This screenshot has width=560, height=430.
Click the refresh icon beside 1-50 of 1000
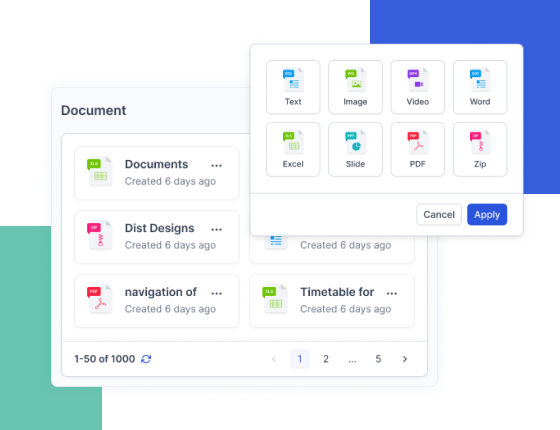(x=146, y=359)
